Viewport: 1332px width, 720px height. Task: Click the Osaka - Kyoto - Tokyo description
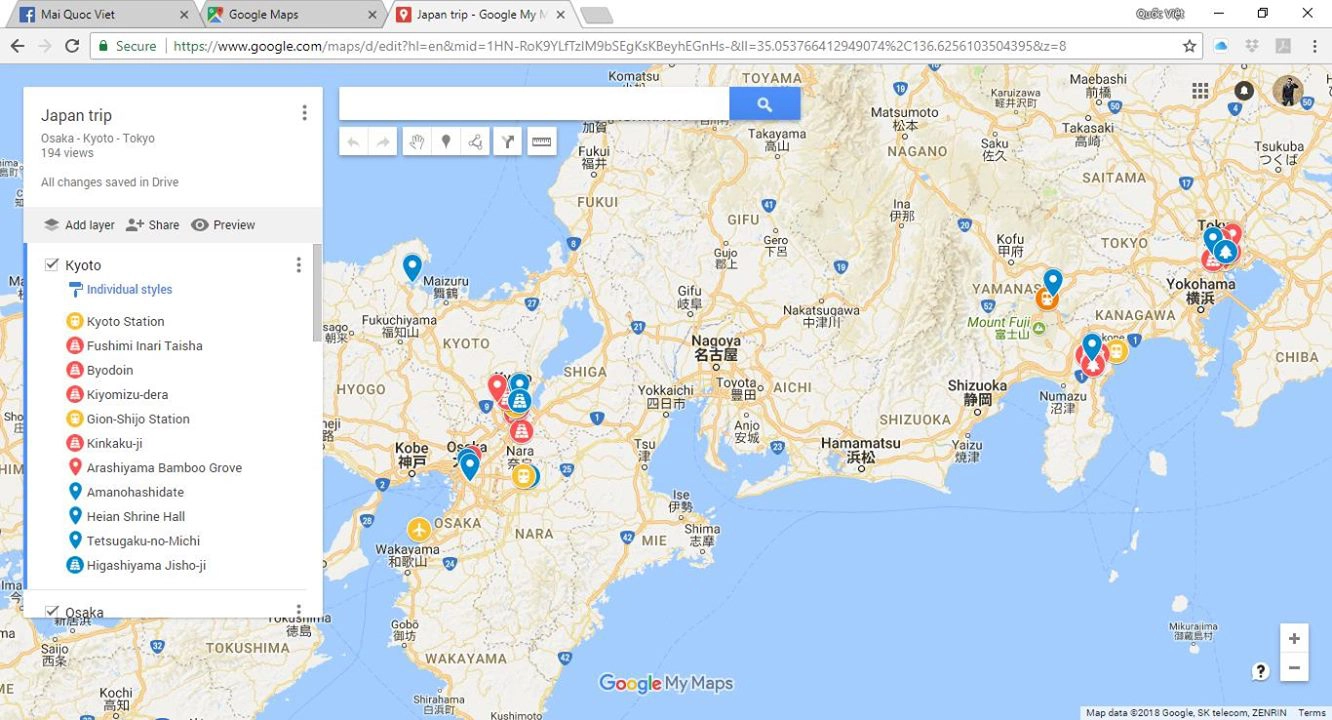tap(98, 139)
